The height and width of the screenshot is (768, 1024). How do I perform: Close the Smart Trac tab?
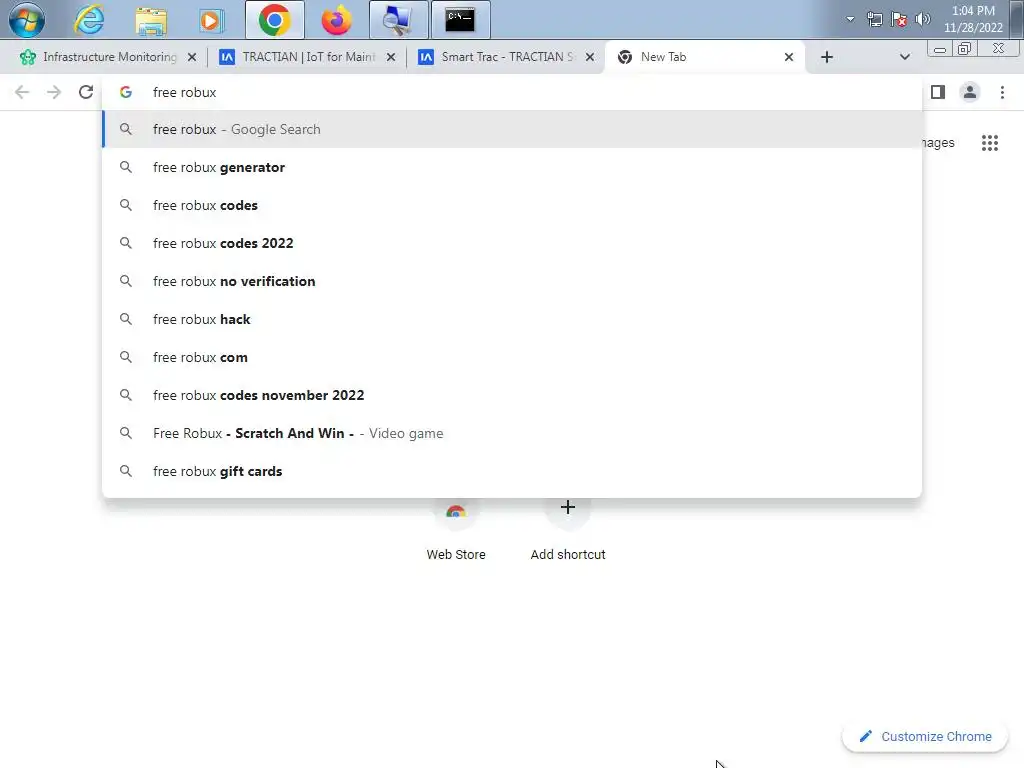coord(590,57)
